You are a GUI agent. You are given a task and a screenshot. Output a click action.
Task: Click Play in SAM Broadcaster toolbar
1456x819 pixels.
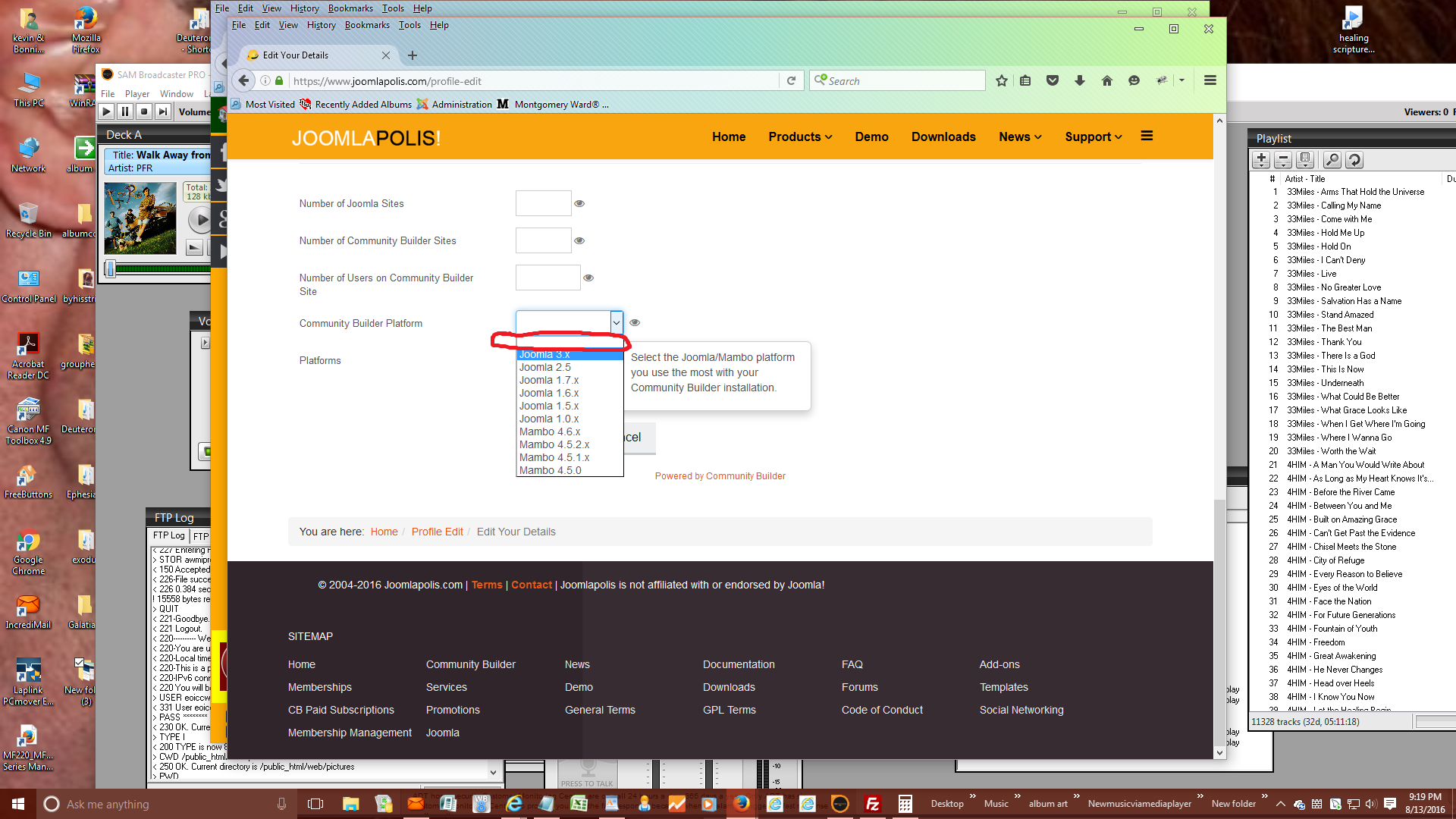pos(107,111)
